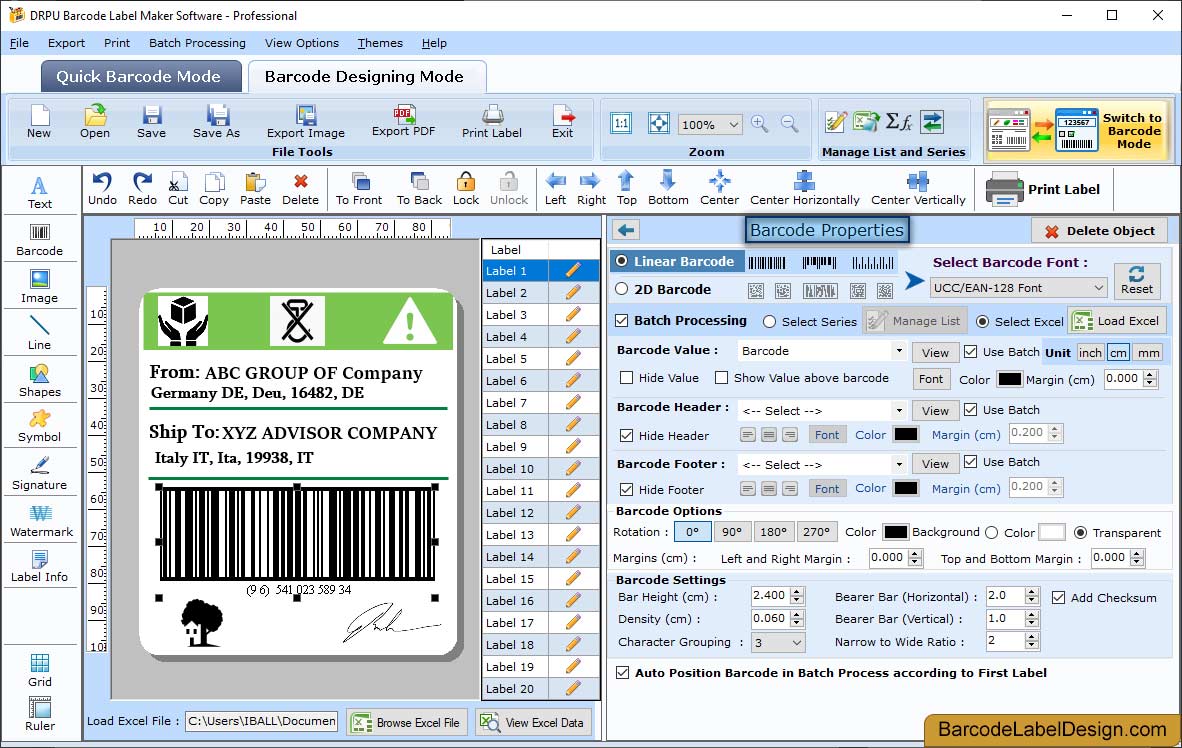
Task: Center object Vertically
Action: pos(917,189)
